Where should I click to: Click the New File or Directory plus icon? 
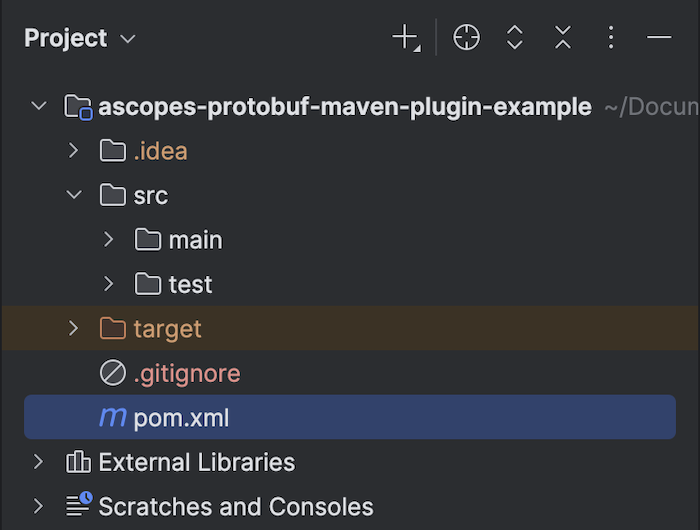(x=406, y=38)
